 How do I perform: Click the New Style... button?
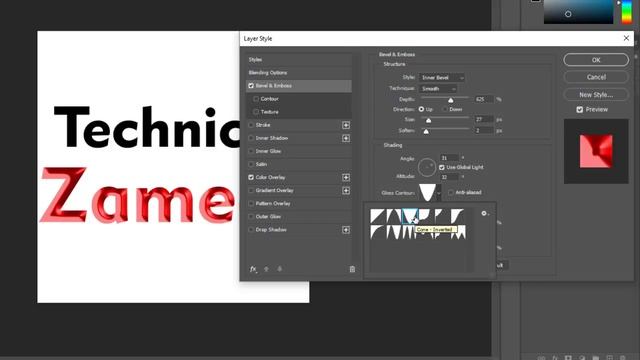(596, 94)
